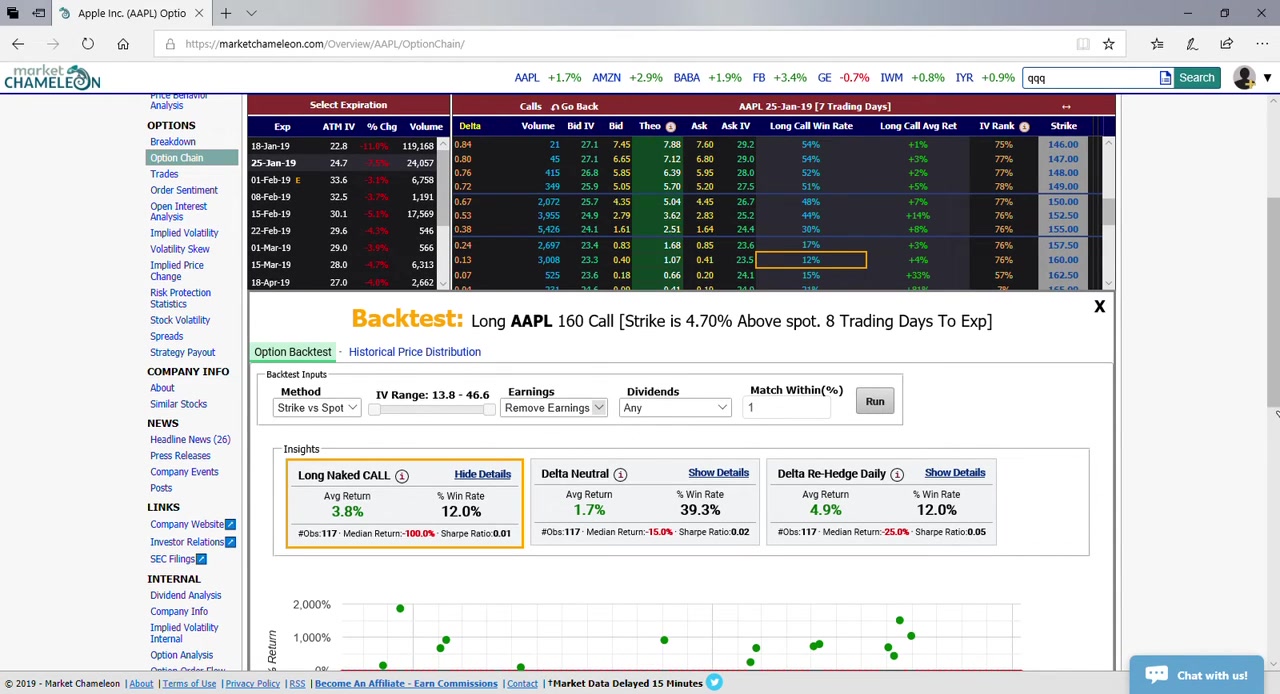The image size is (1280, 694).
Task: Click the Twitter icon in footer
Action: pos(714,683)
